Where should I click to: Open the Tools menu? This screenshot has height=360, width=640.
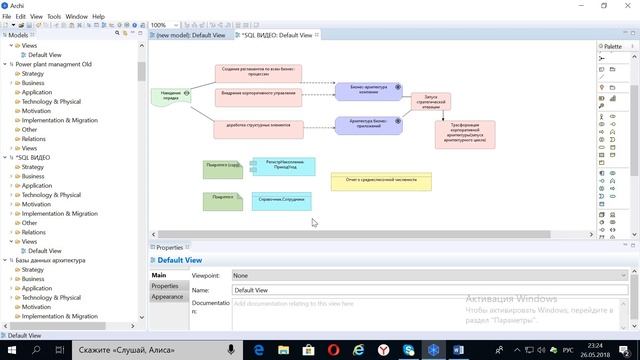[x=54, y=17]
